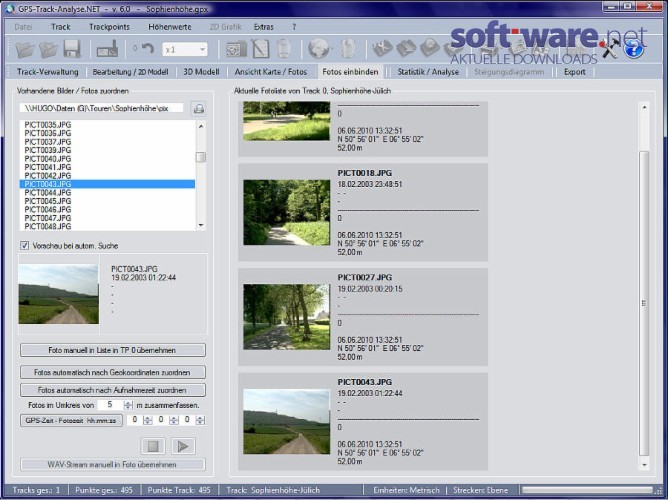
Task: Click the PICT0043.JPG preview thumbnail on left
Action: click(x=58, y=294)
